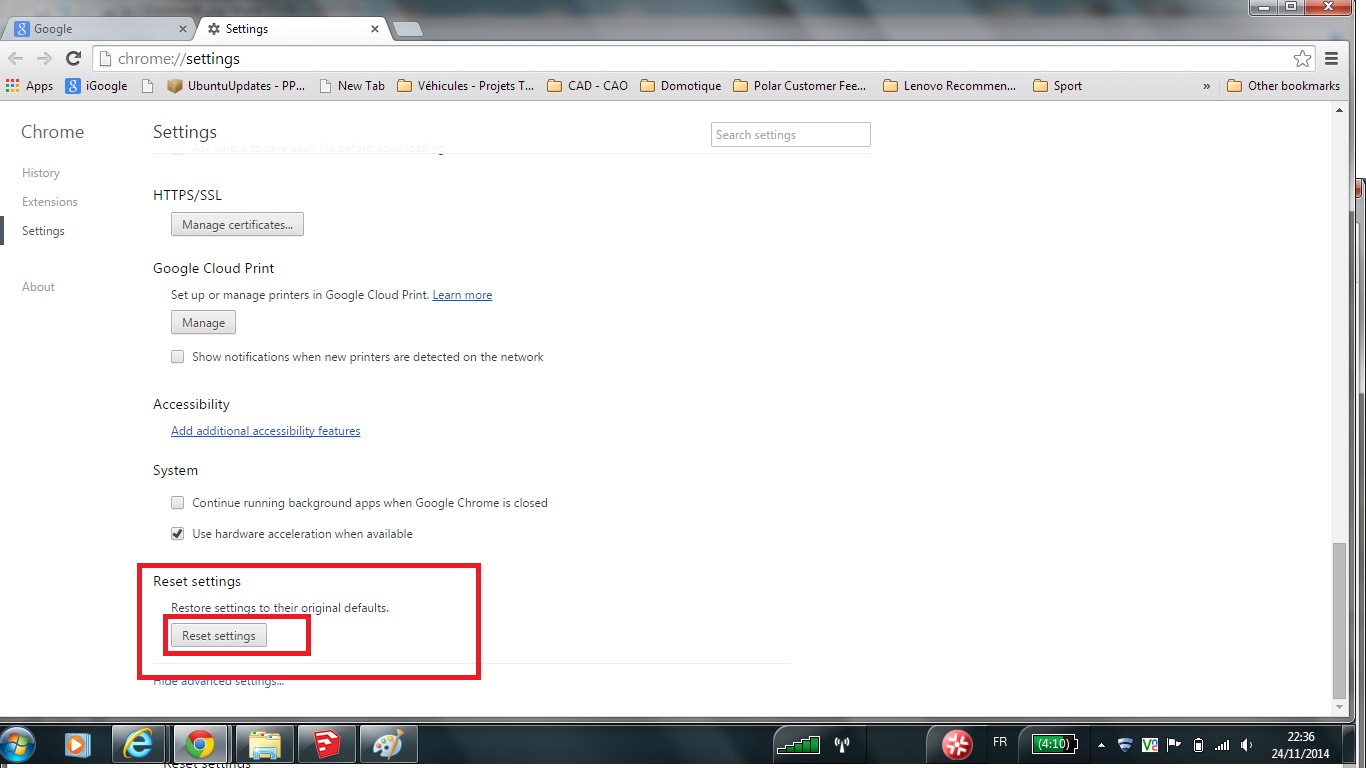
Task: Click the browser reload icon
Action: tap(73, 59)
